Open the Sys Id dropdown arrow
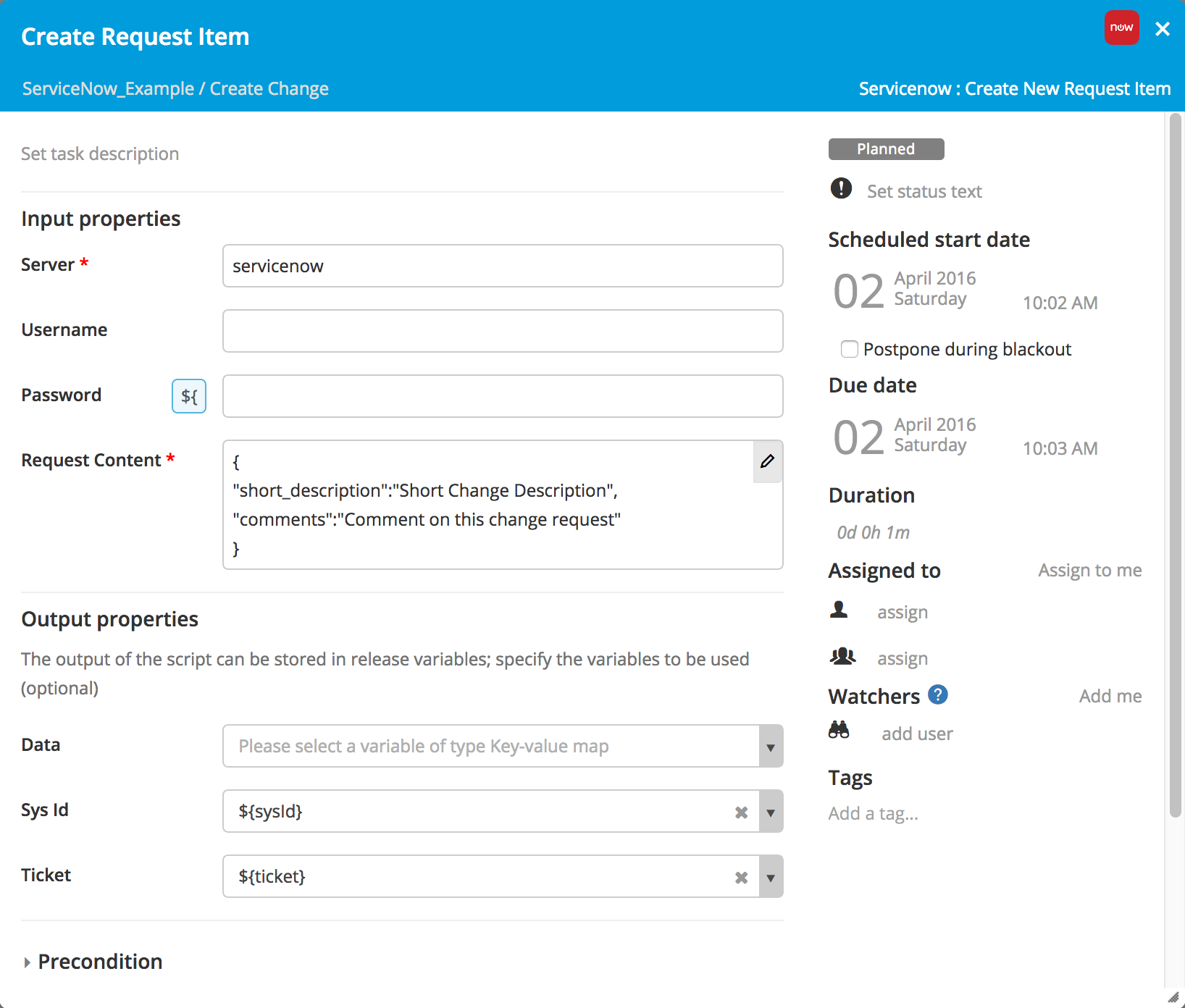The image size is (1185, 1008). (x=771, y=812)
